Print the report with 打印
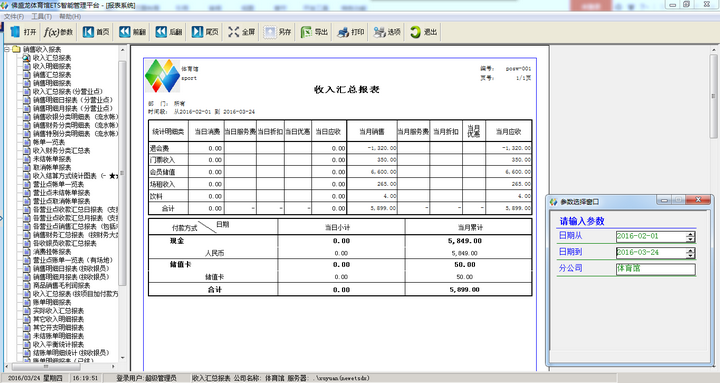The image size is (720, 383). point(351,32)
